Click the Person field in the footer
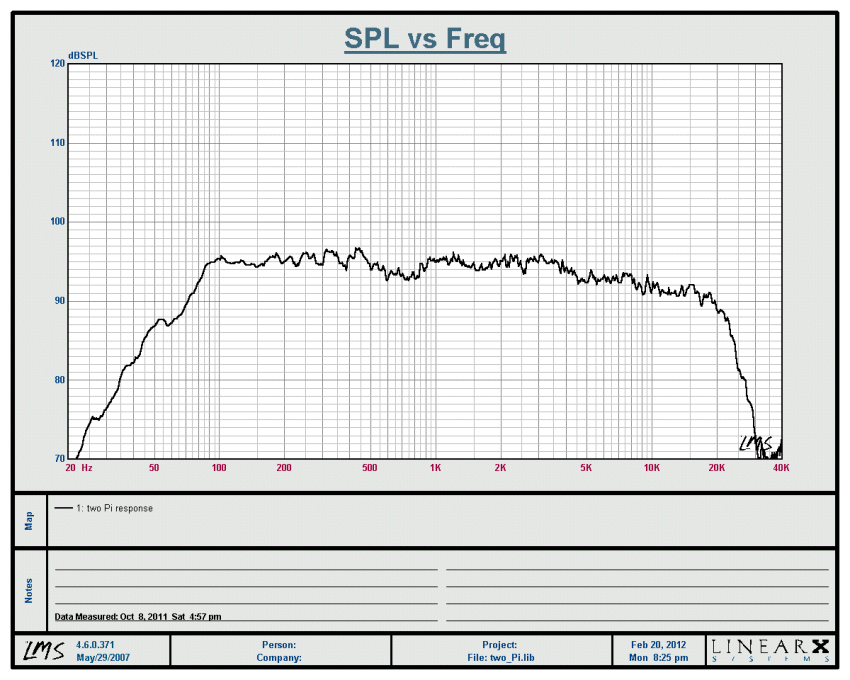The image size is (850, 680). [x=279, y=645]
